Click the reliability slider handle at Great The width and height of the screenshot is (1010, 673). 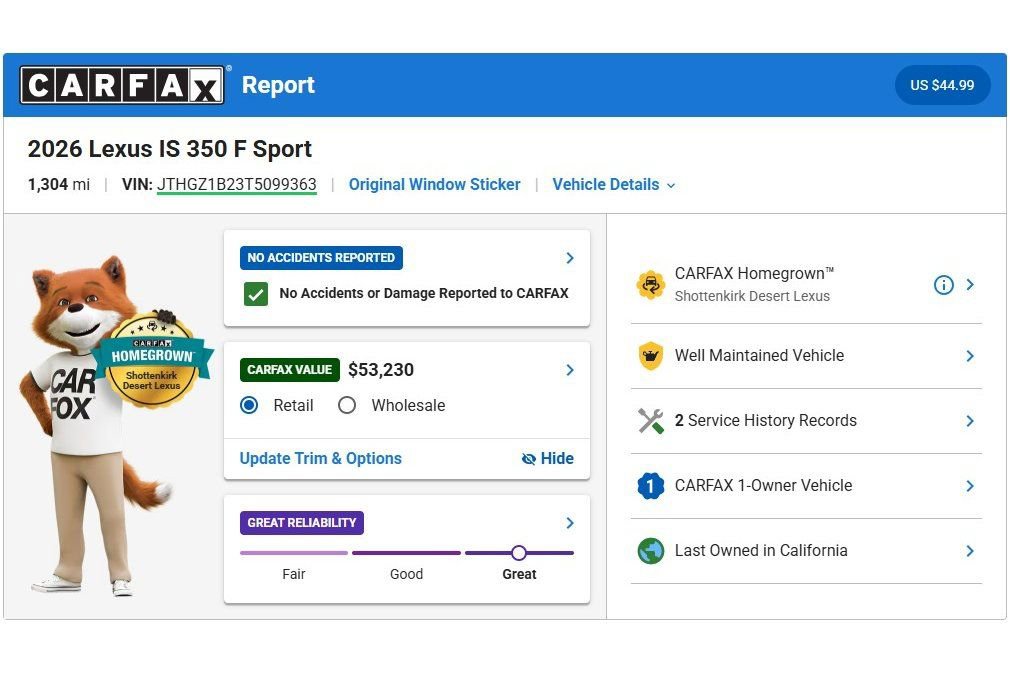tap(519, 553)
